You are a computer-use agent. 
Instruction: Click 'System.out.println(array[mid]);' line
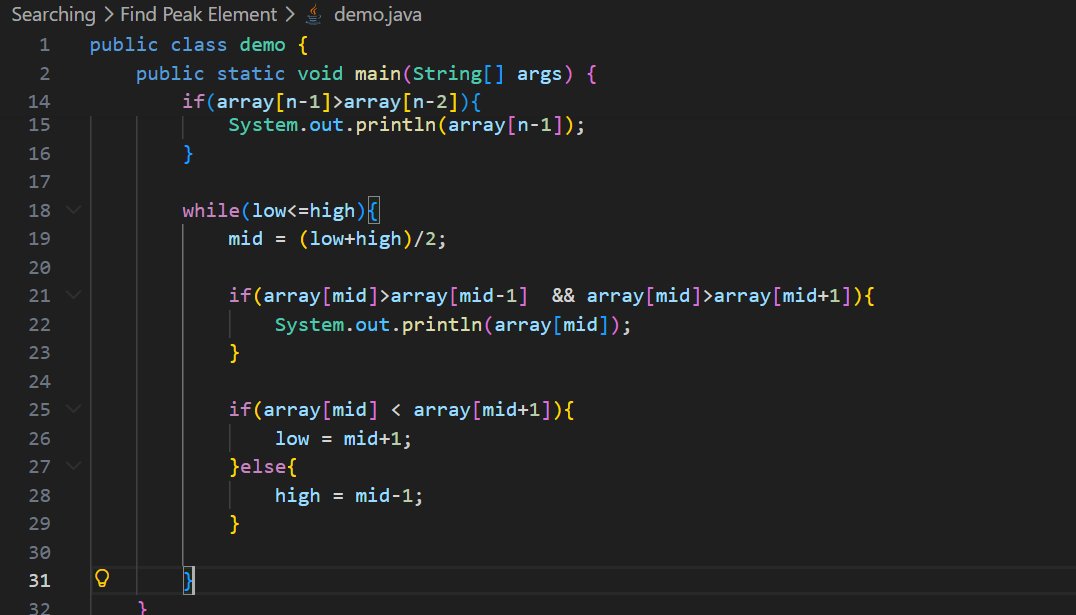(453, 324)
